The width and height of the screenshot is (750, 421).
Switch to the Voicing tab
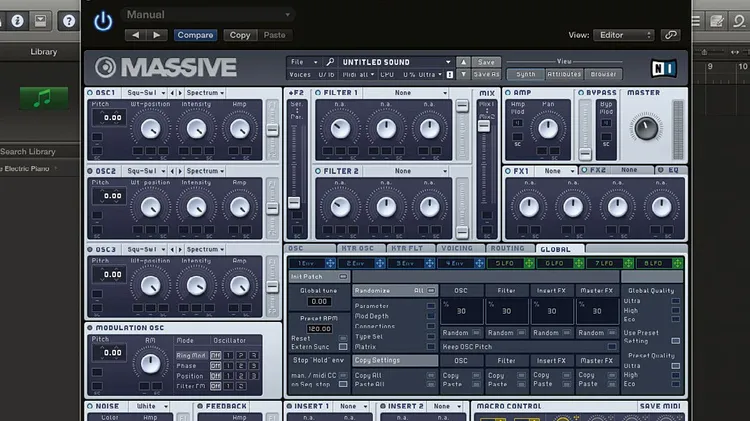pyautogui.click(x=460, y=248)
